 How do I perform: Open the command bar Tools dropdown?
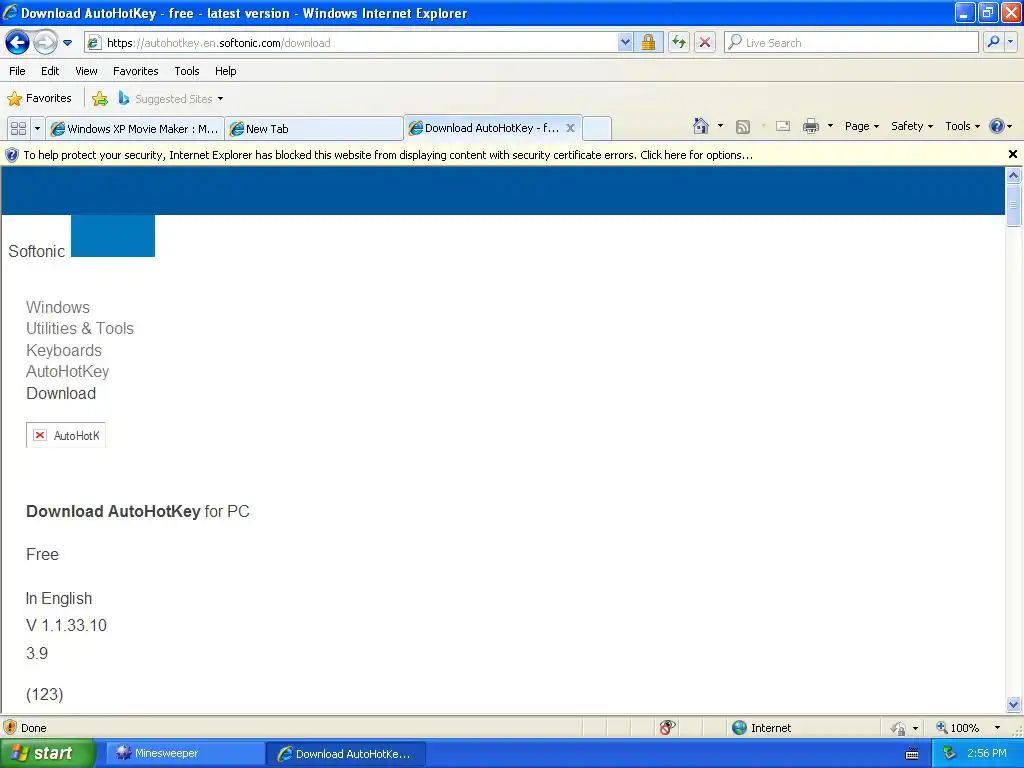coord(963,126)
